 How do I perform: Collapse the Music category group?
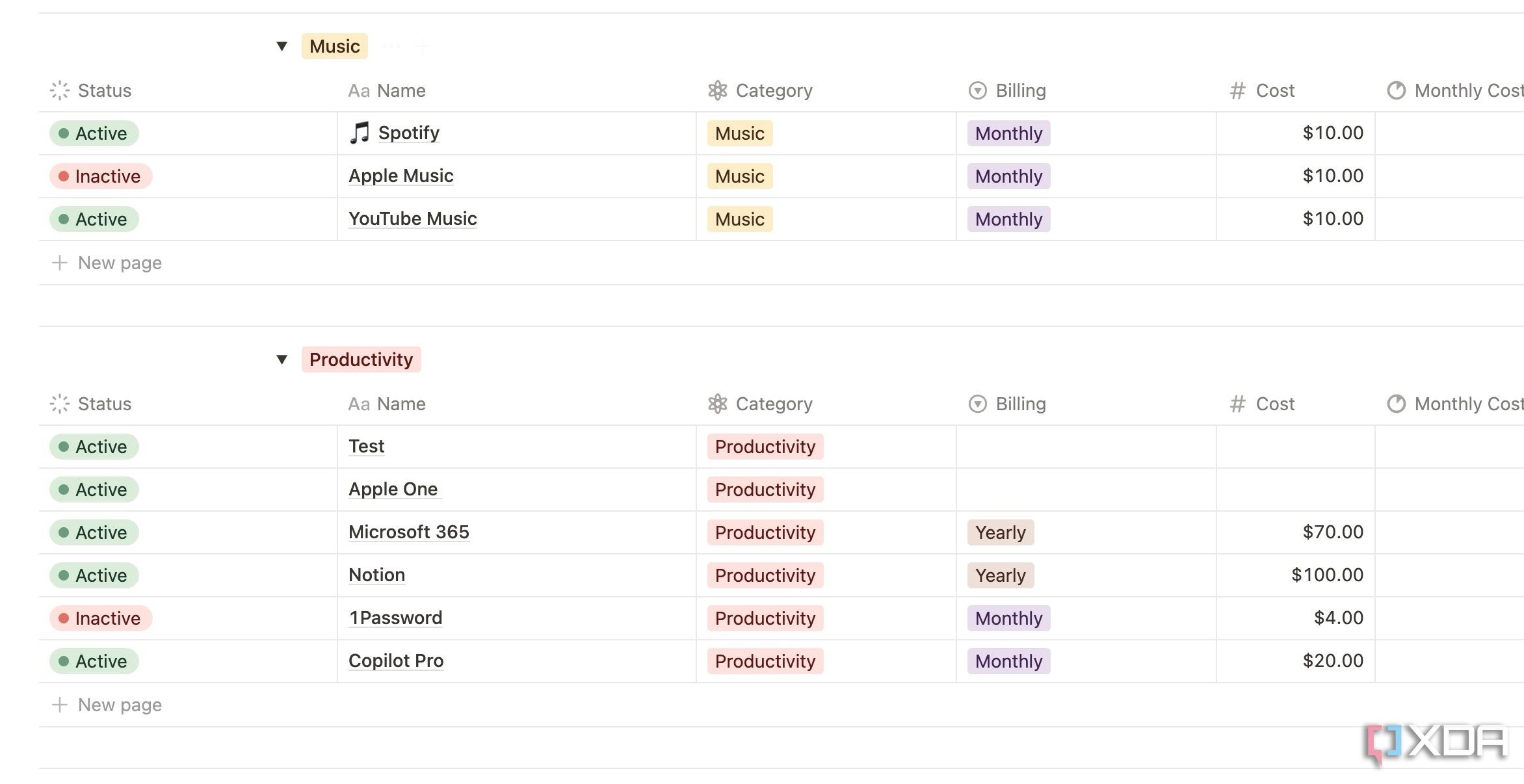281,45
